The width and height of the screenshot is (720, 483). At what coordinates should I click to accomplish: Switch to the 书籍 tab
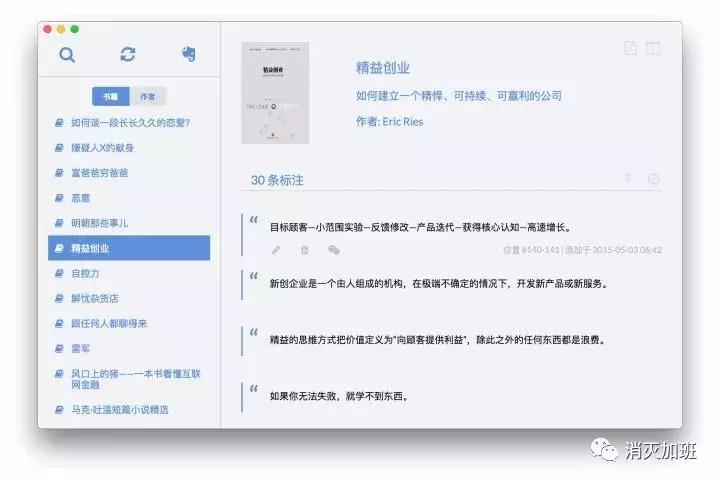tap(110, 96)
